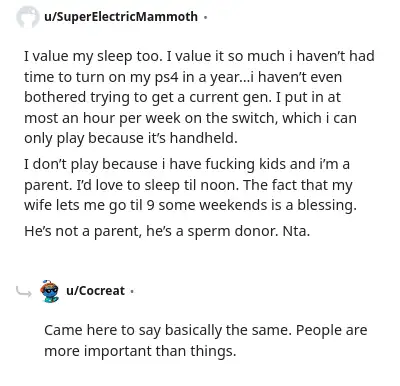Screen dimensions: 400x386
Task: Click Cocreat's blue sunglasses snoo avatar
Action: point(49,291)
